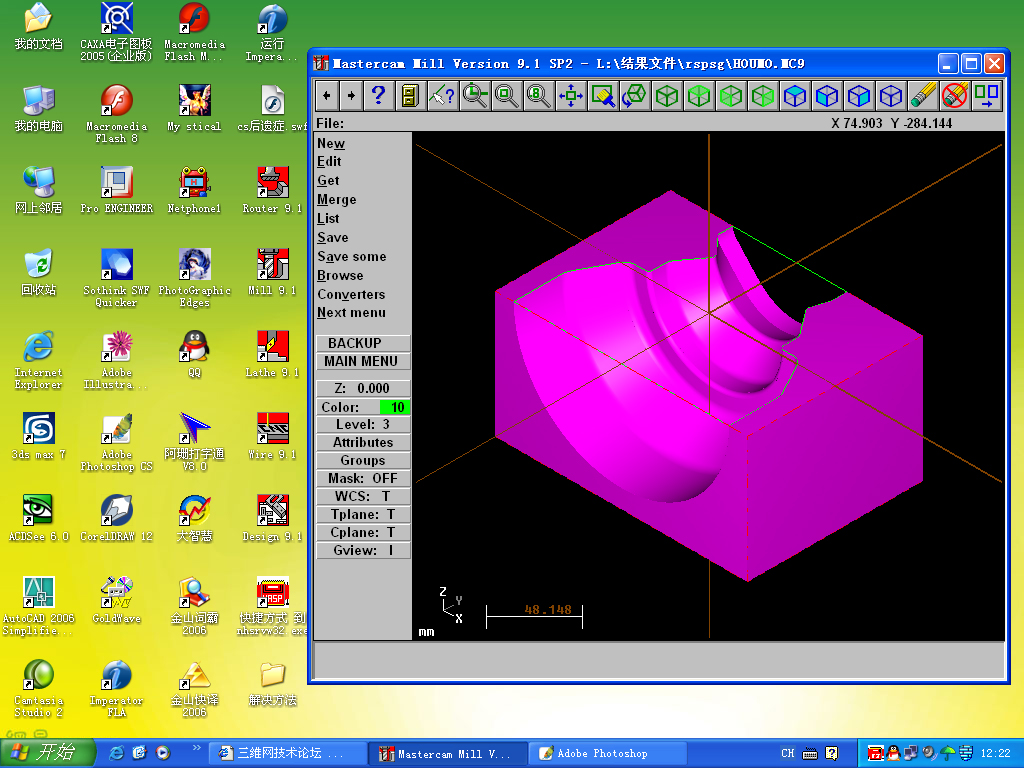Click the Design 9.1 desktop shortcut

click(272, 519)
